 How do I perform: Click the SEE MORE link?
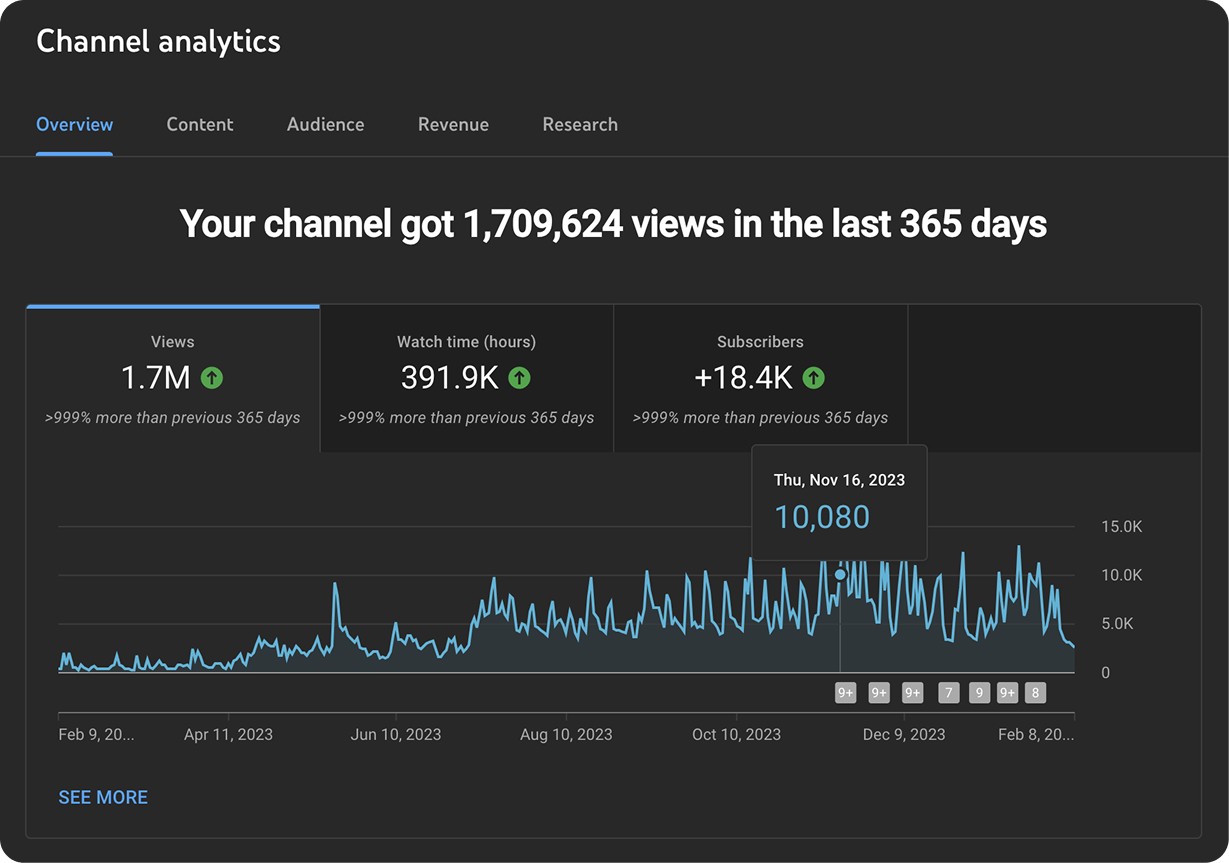(103, 797)
